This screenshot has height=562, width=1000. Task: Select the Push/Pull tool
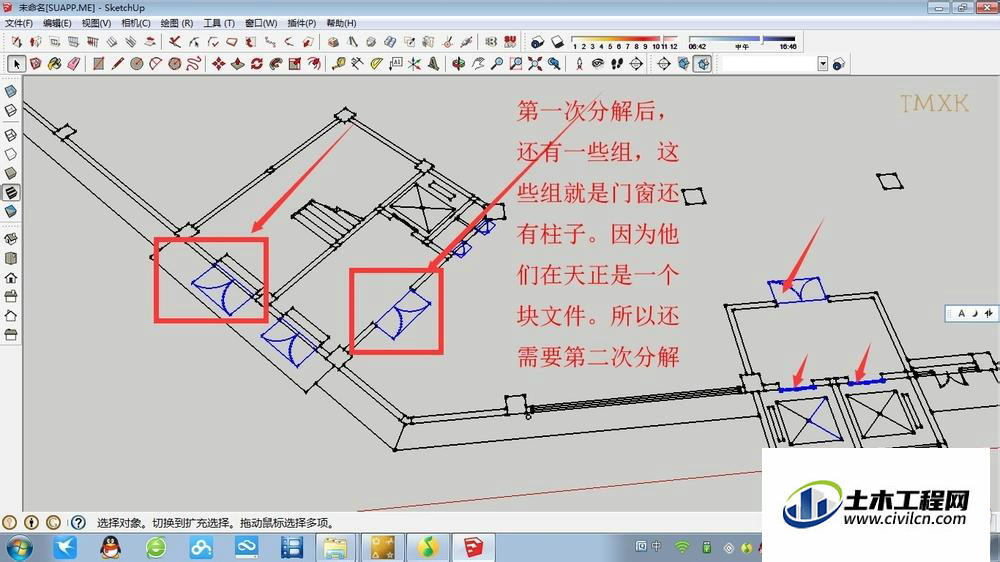[x=238, y=64]
